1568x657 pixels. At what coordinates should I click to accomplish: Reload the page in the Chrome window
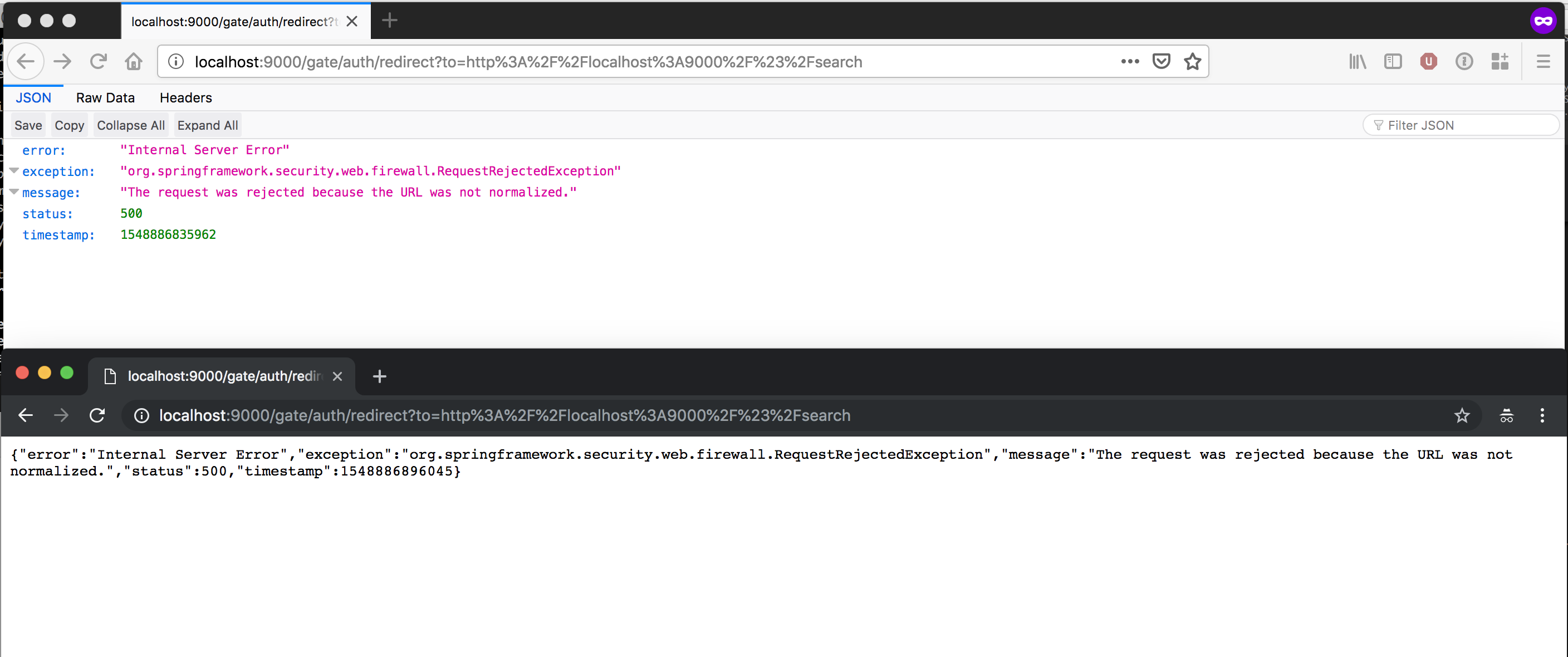[x=97, y=415]
